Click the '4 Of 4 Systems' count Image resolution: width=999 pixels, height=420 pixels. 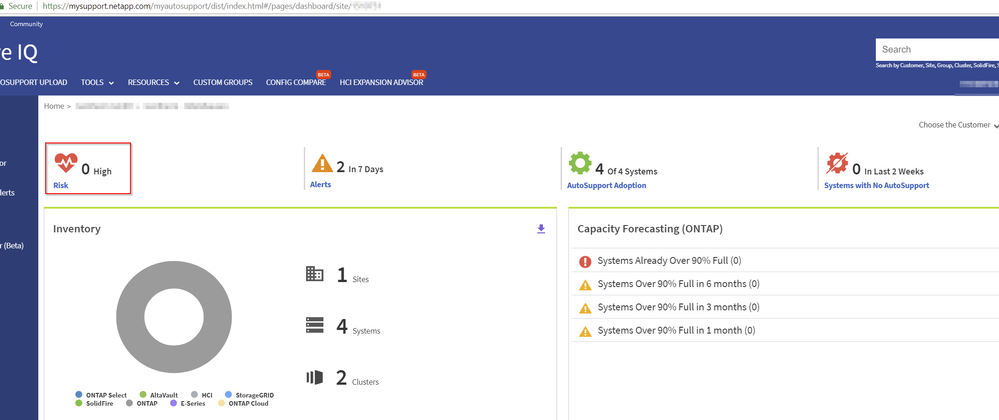tap(626, 170)
